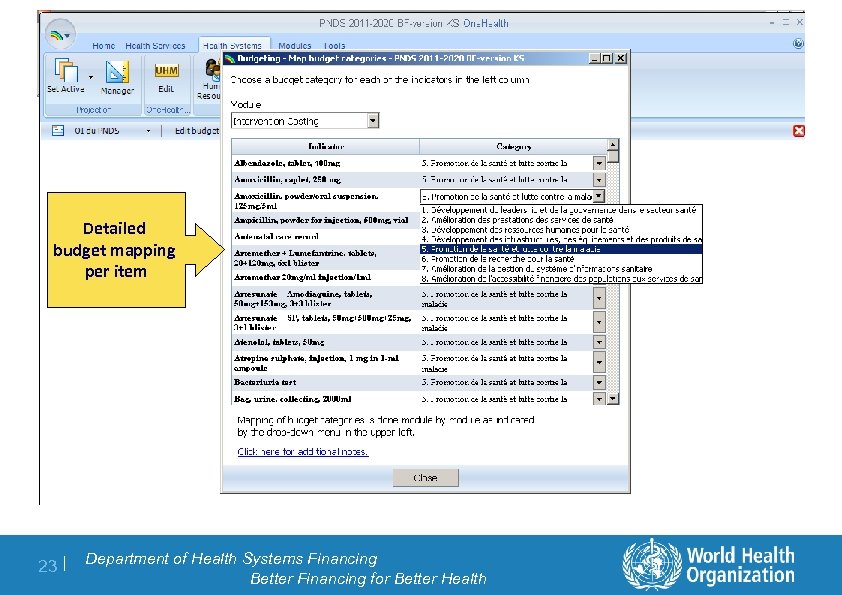Viewport: 842px width, 595px height.
Task: Open category dropdown for Bag, urine, collecting
Action: pos(601,398)
